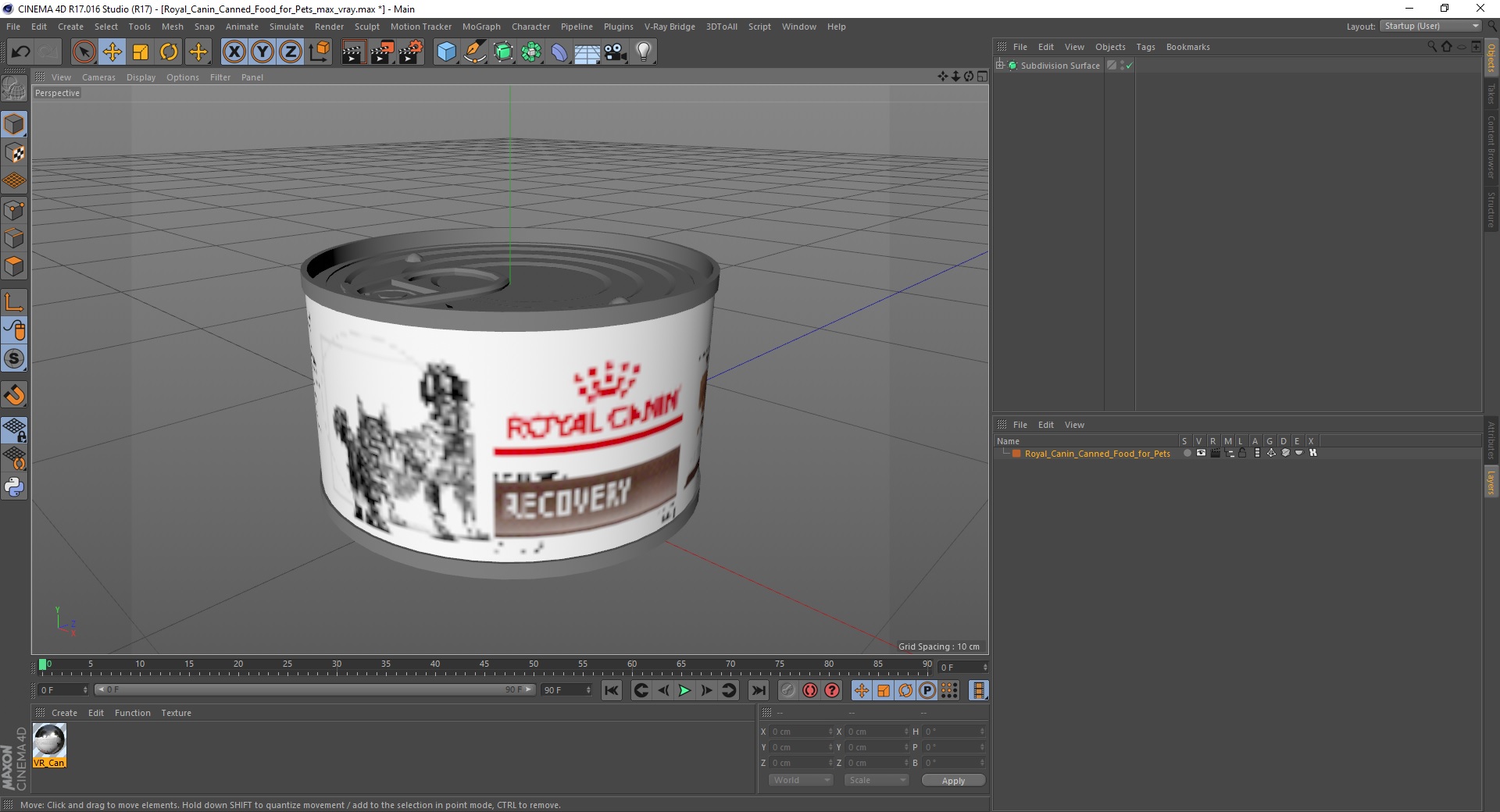This screenshot has width=1500, height=812.
Task: Open the MoGraph menu
Action: (x=481, y=27)
